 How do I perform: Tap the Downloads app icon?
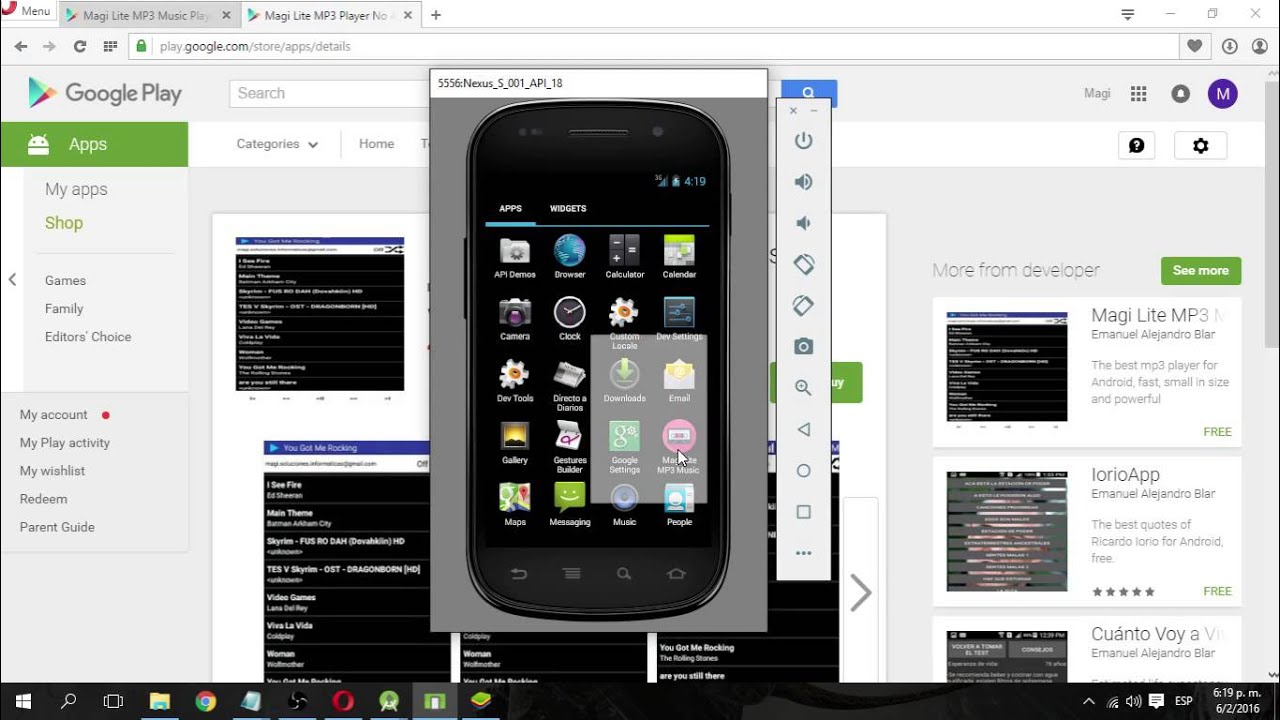coord(624,380)
